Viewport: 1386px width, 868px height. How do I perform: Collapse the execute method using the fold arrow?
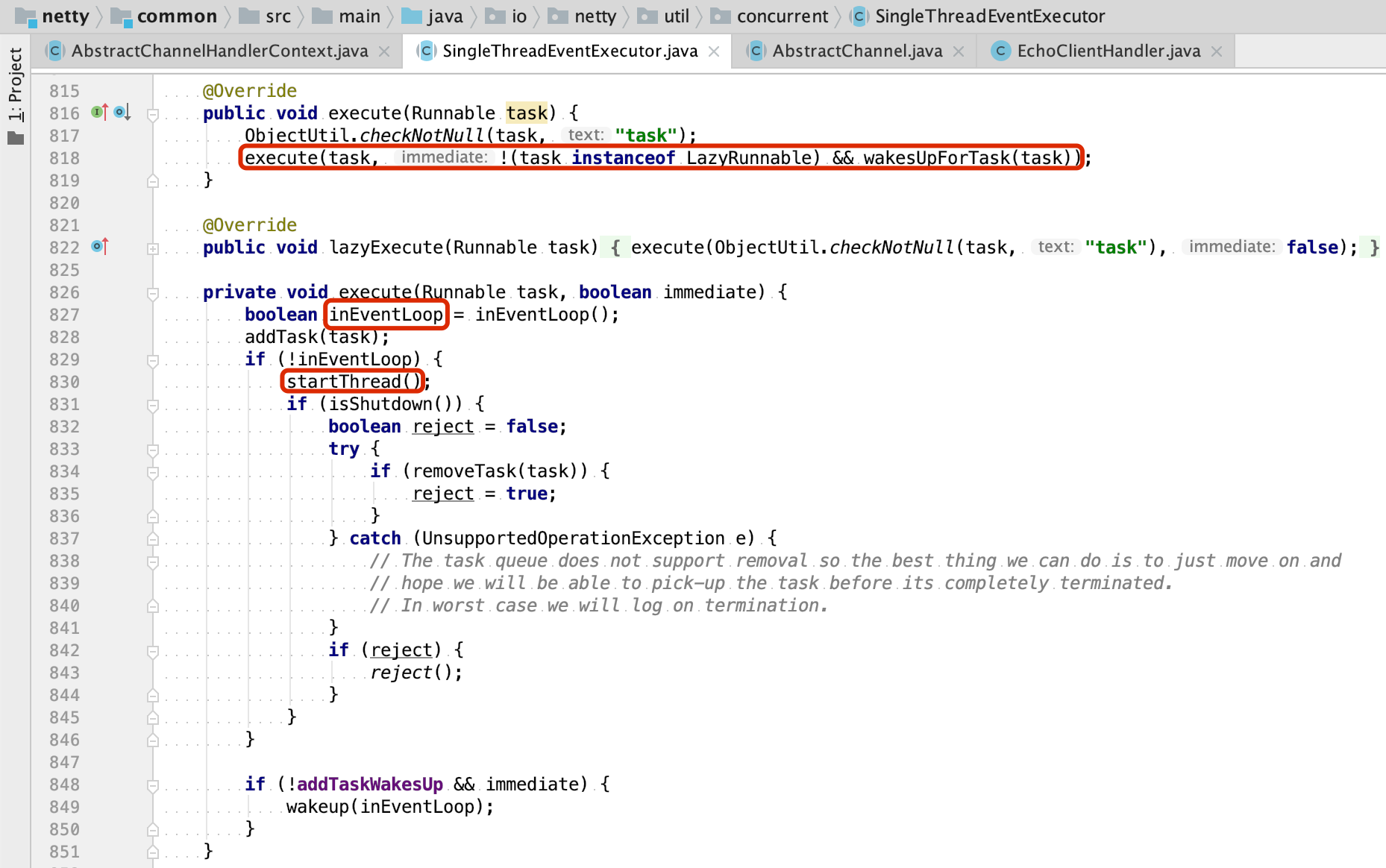pos(154,115)
